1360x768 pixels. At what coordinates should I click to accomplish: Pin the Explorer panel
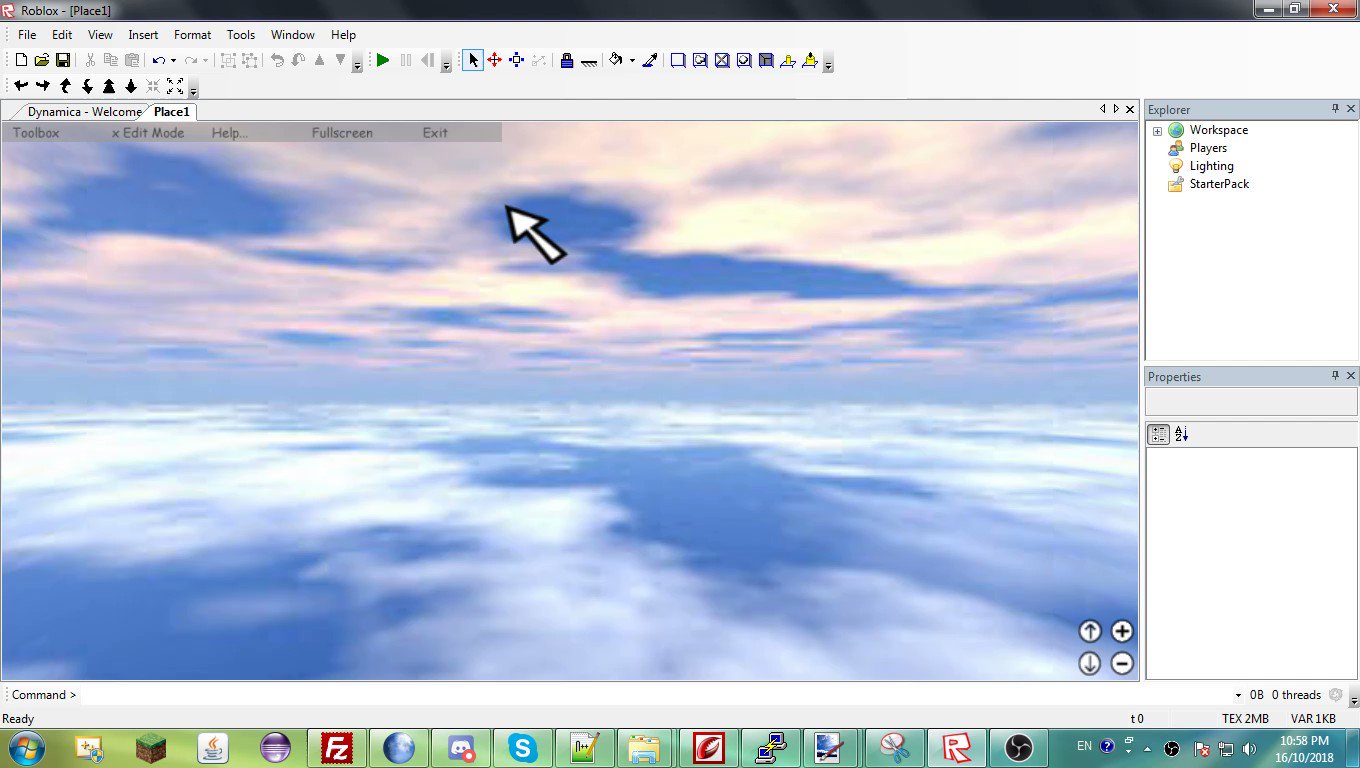click(x=1335, y=109)
